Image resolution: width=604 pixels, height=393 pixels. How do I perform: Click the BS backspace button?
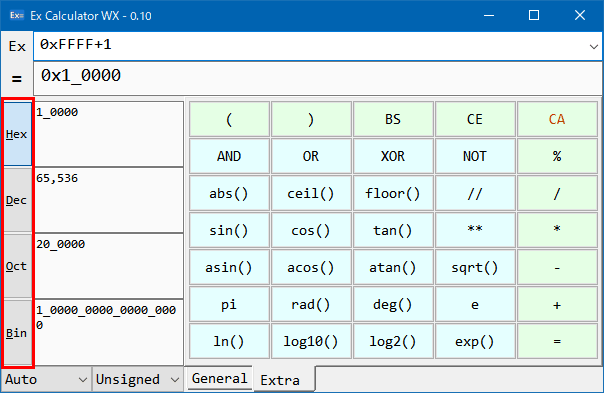[x=393, y=119]
